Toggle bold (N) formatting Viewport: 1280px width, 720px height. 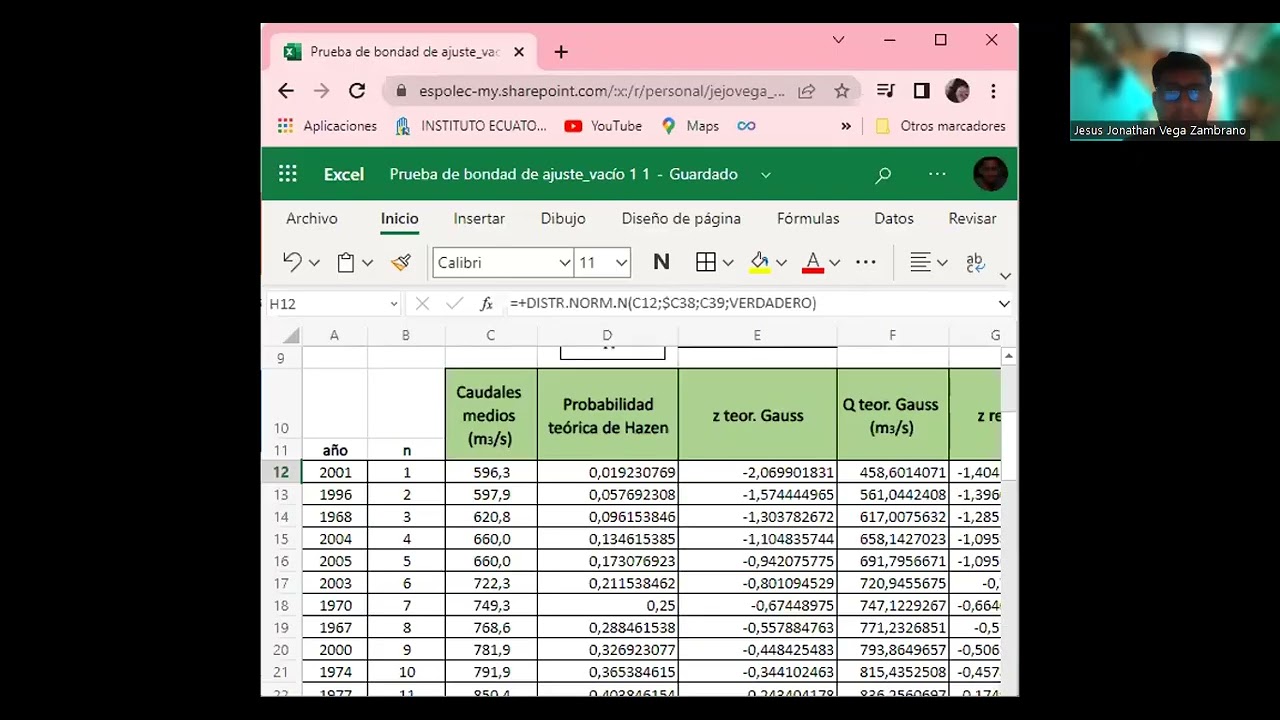pyautogui.click(x=661, y=262)
